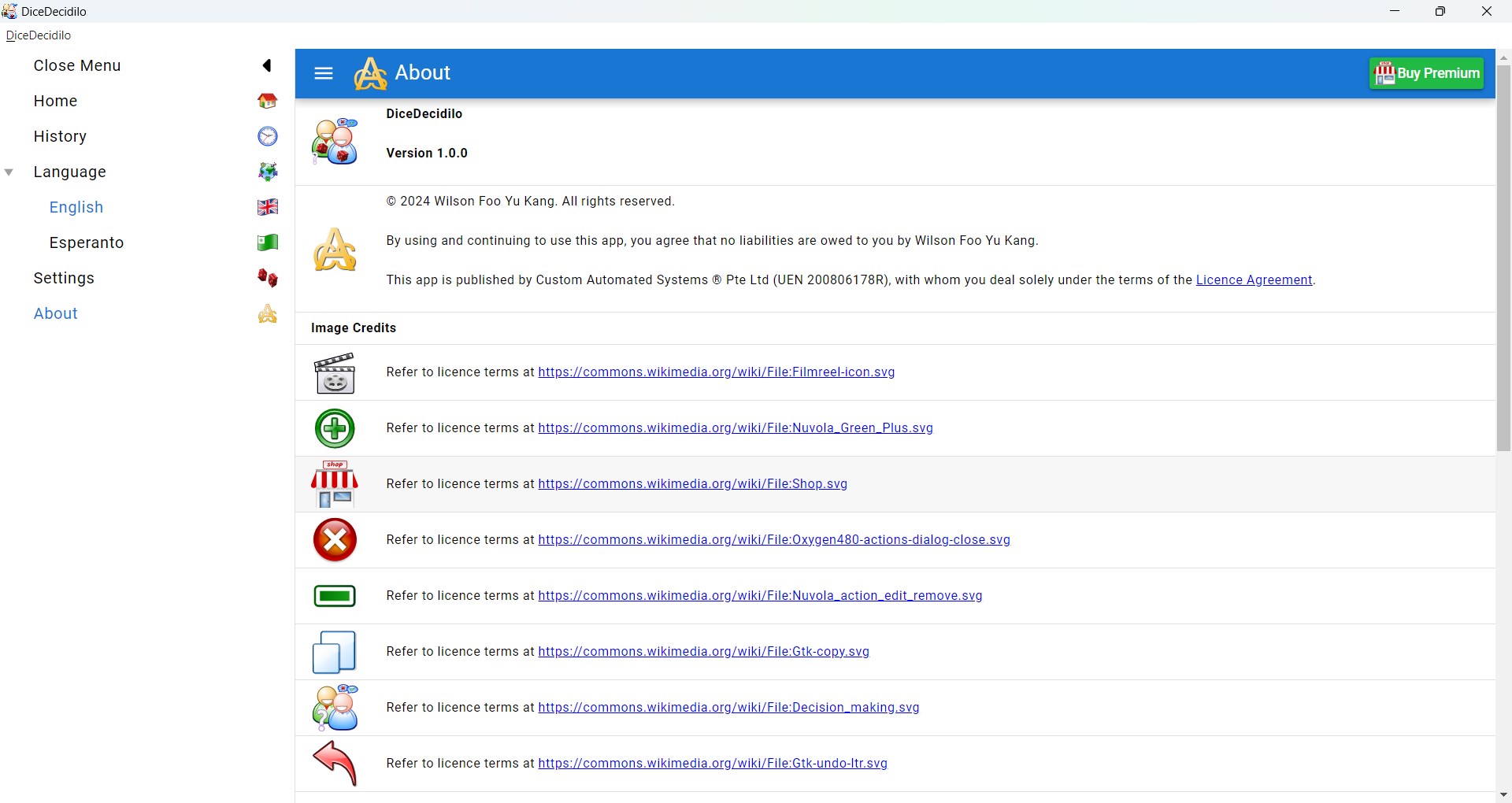
Task: Open the Filmreel-icon.svg wikimedia link
Action: point(717,372)
